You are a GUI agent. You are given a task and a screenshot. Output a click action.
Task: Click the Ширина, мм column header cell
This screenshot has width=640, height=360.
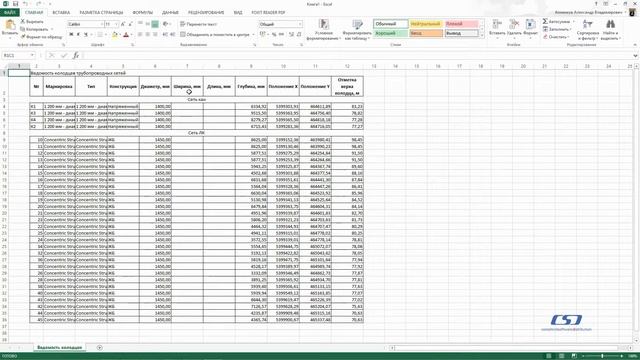point(187,87)
